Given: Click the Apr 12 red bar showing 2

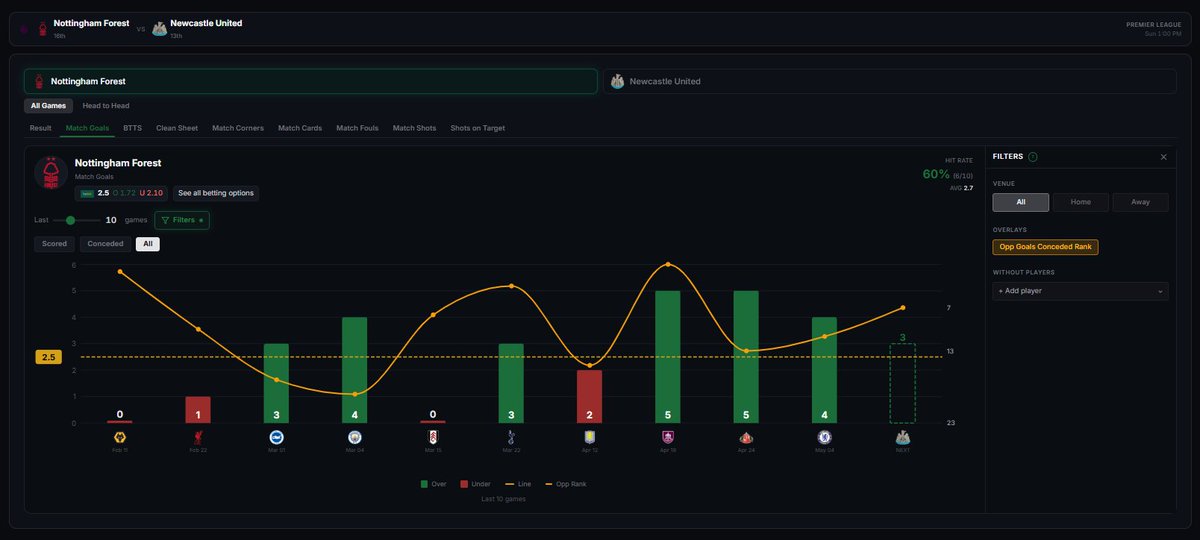Looking at the screenshot, I should 589,397.
